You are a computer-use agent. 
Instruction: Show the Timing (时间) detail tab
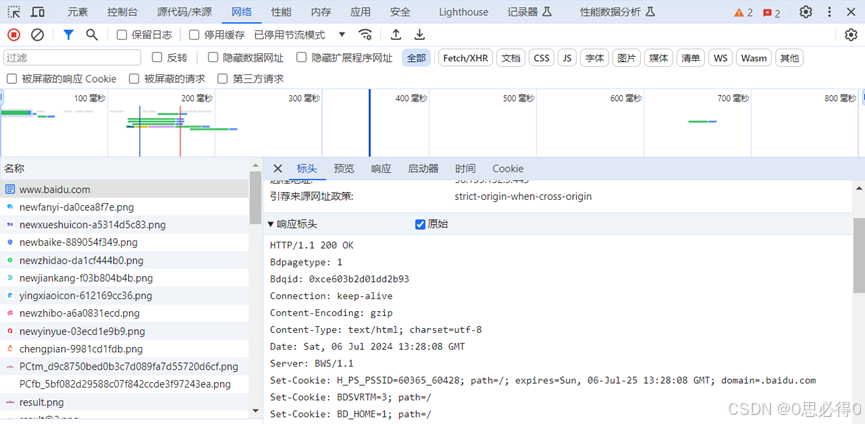tap(465, 168)
